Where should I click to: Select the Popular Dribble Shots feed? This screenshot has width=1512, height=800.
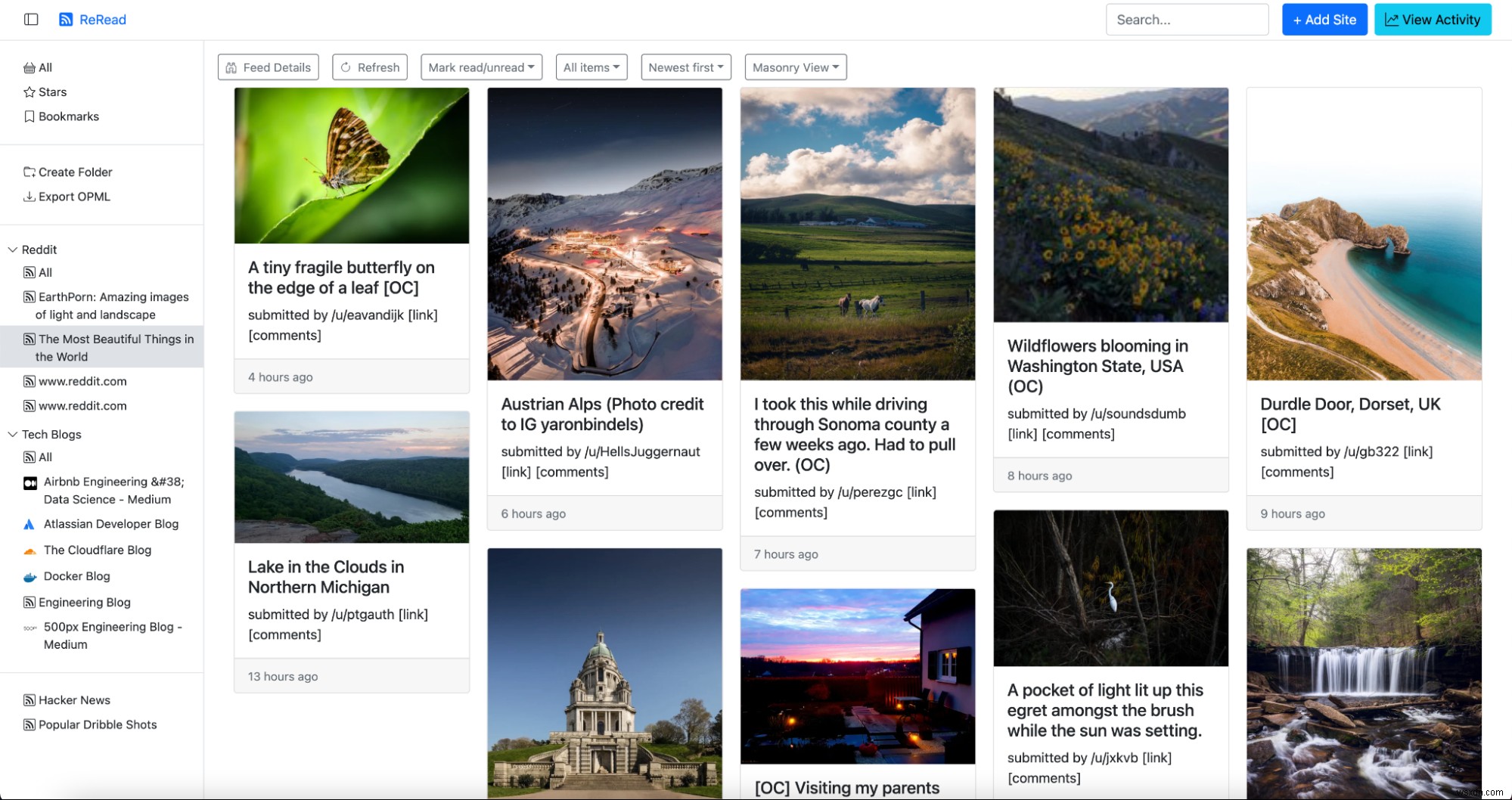(98, 725)
